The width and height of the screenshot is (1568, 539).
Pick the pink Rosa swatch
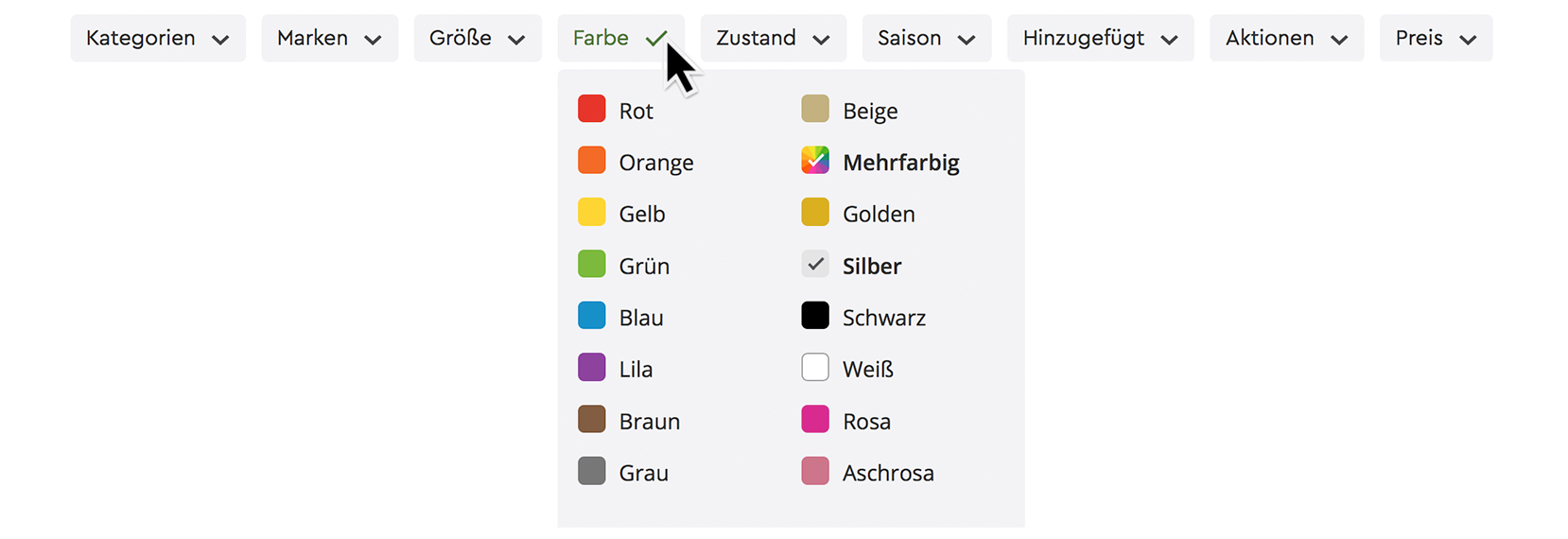pyautogui.click(x=815, y=420)
